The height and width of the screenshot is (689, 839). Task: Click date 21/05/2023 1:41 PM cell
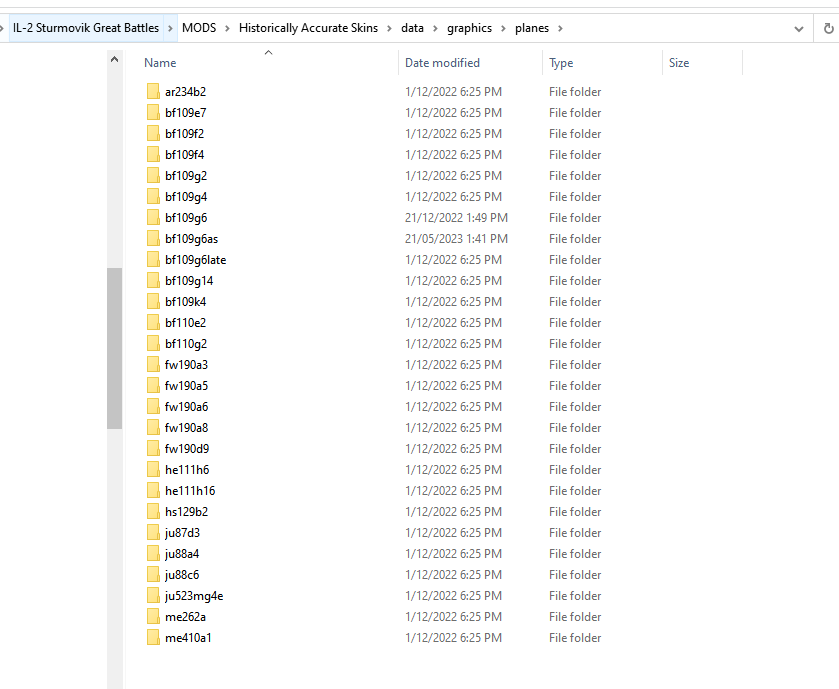pyautogui.click(x=456, y=239)
